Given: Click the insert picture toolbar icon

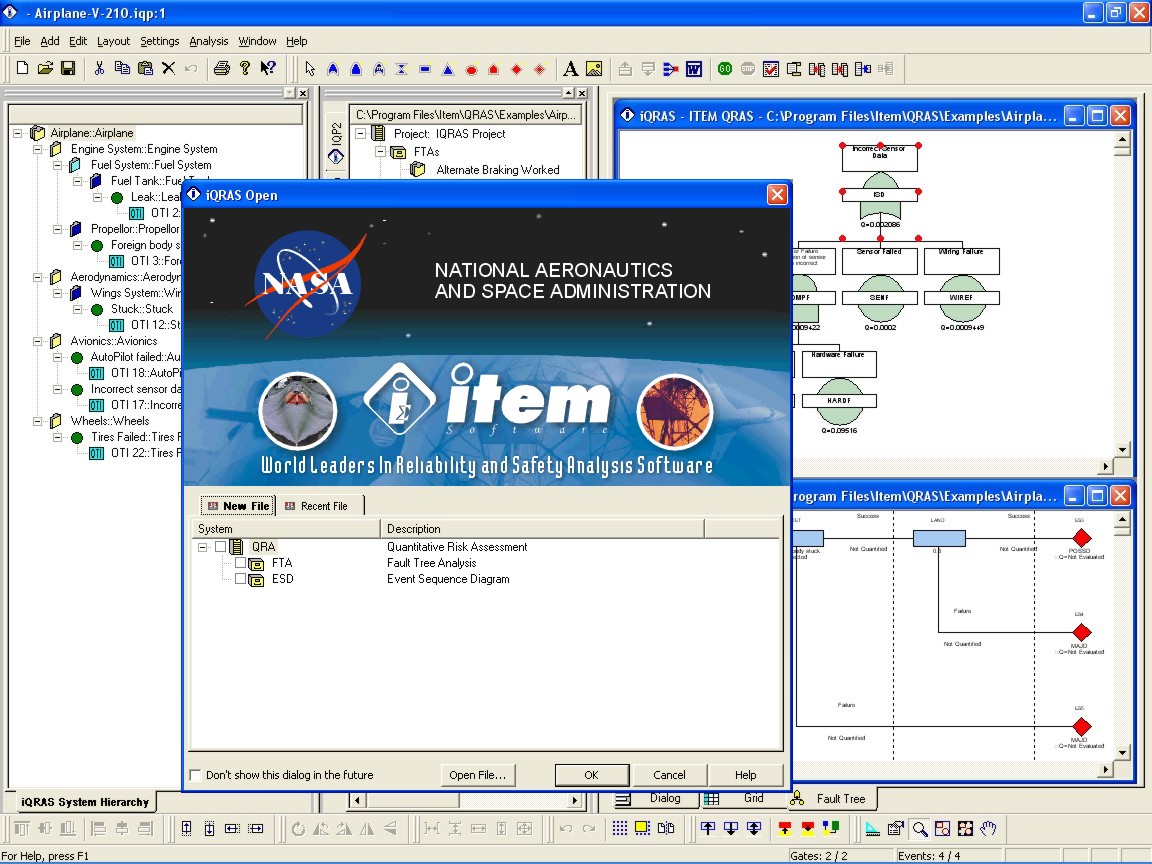Looking at the screenshot, I should click(x=594, y=69).
